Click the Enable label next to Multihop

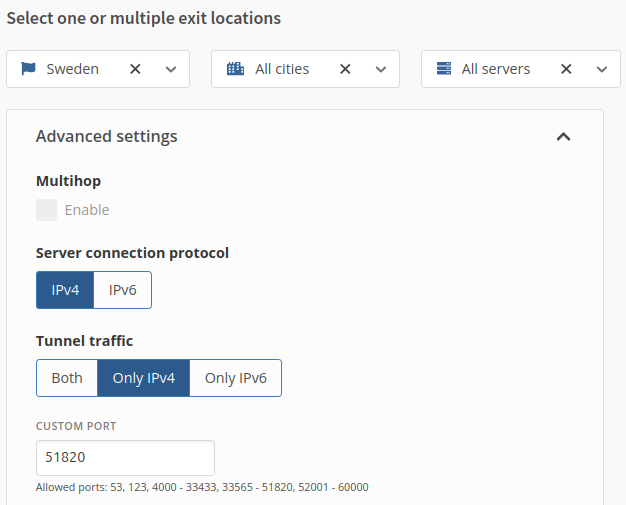[x=87, y=210]
